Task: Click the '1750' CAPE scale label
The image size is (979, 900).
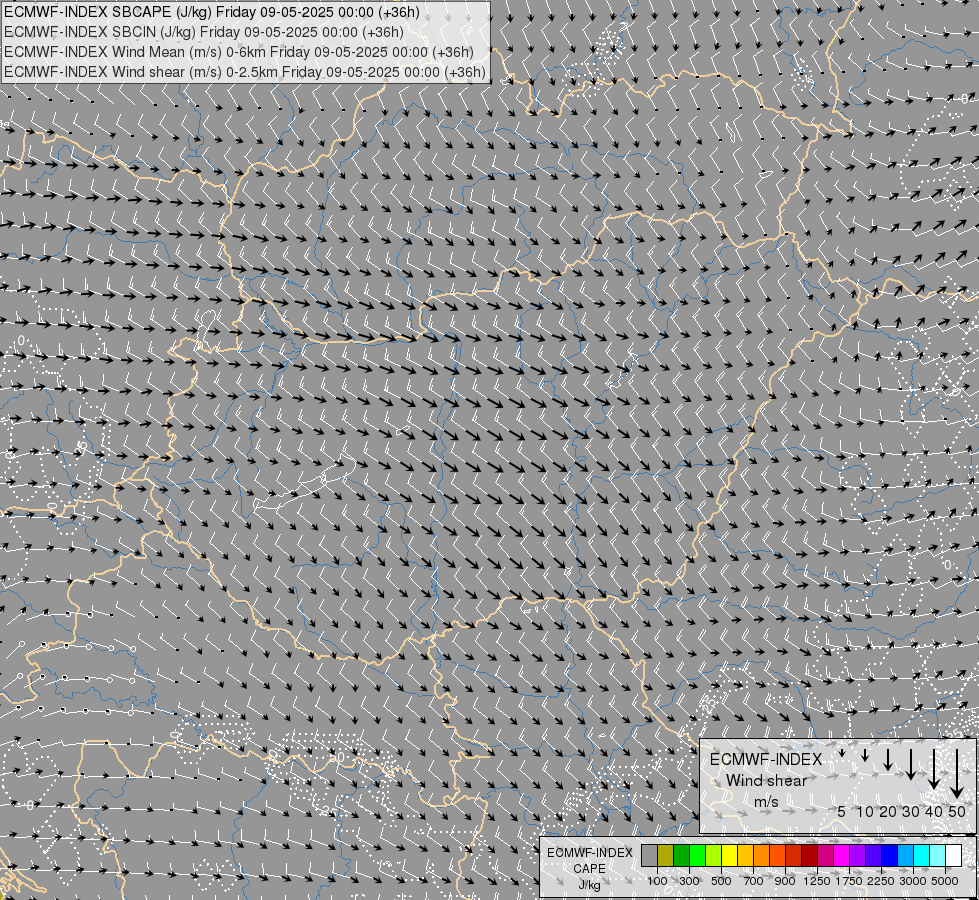Action: coord(849,881)
